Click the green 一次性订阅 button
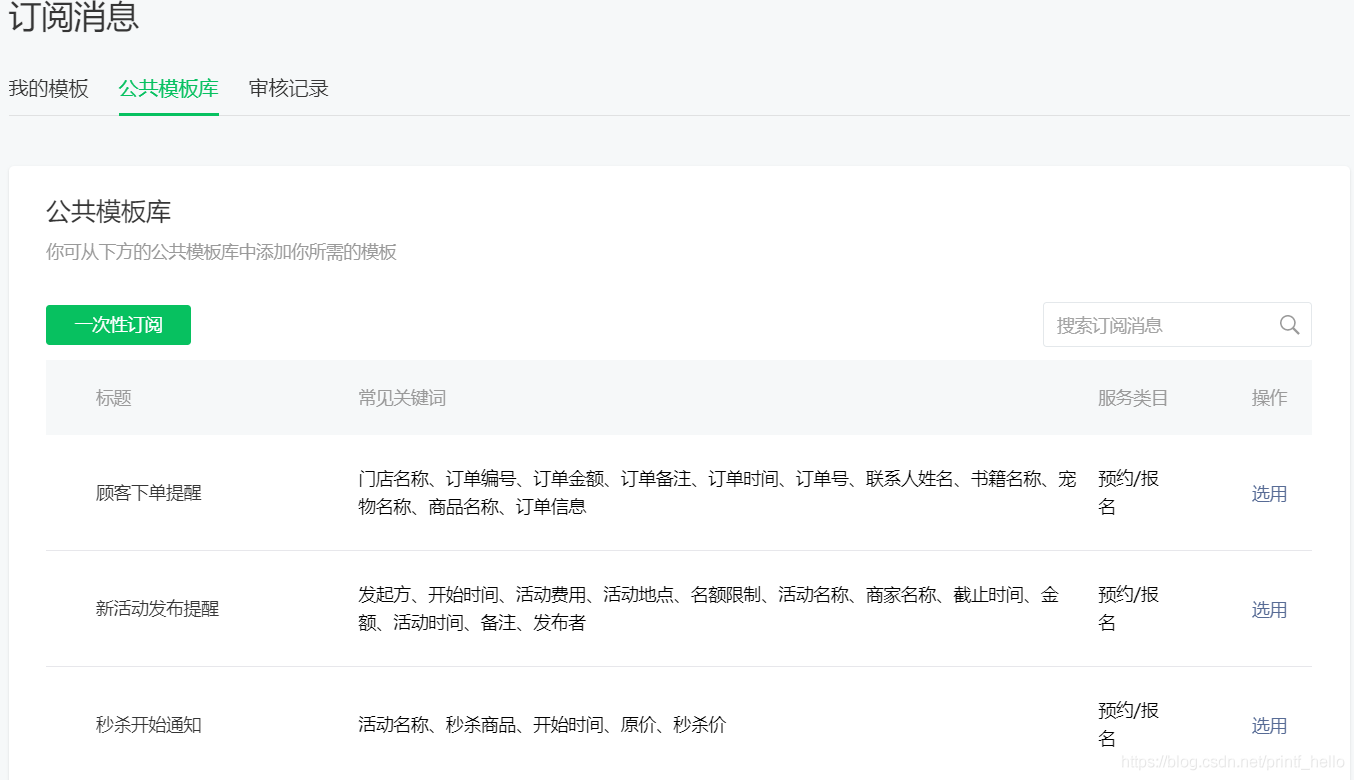Screen dimensions: 1354x780 coord(118,325)
